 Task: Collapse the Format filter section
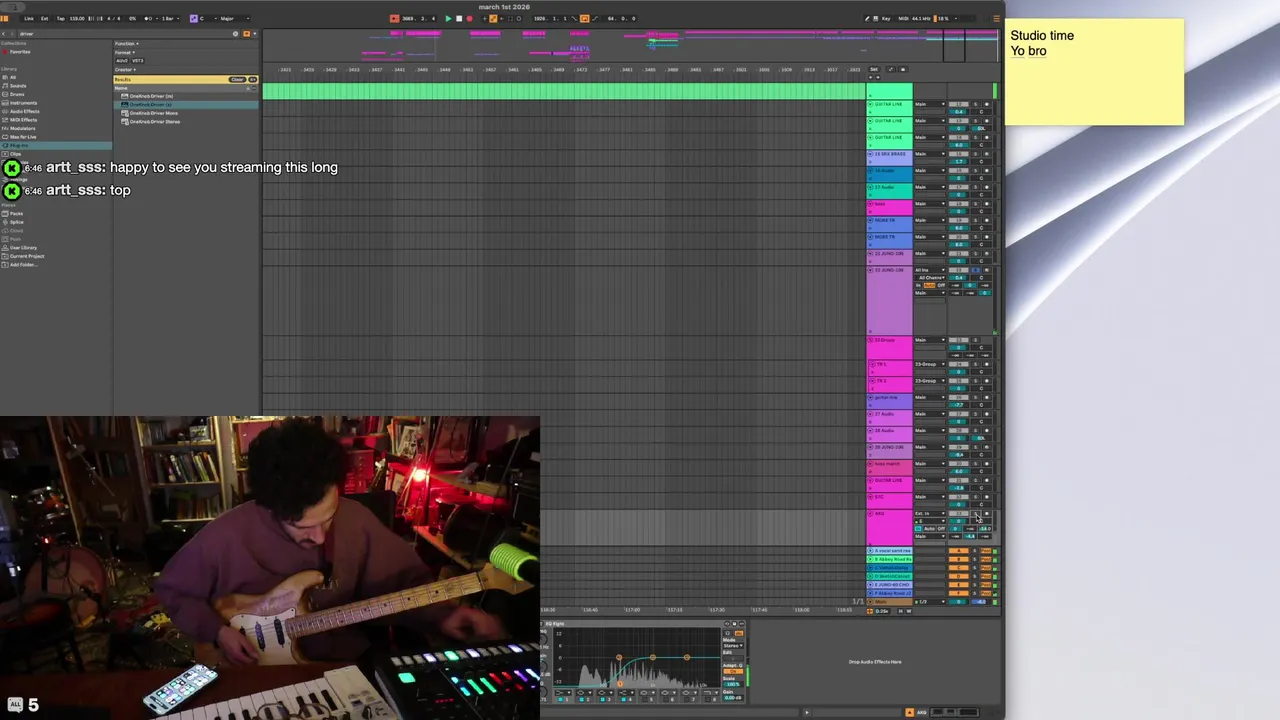(x=125, y=53)
